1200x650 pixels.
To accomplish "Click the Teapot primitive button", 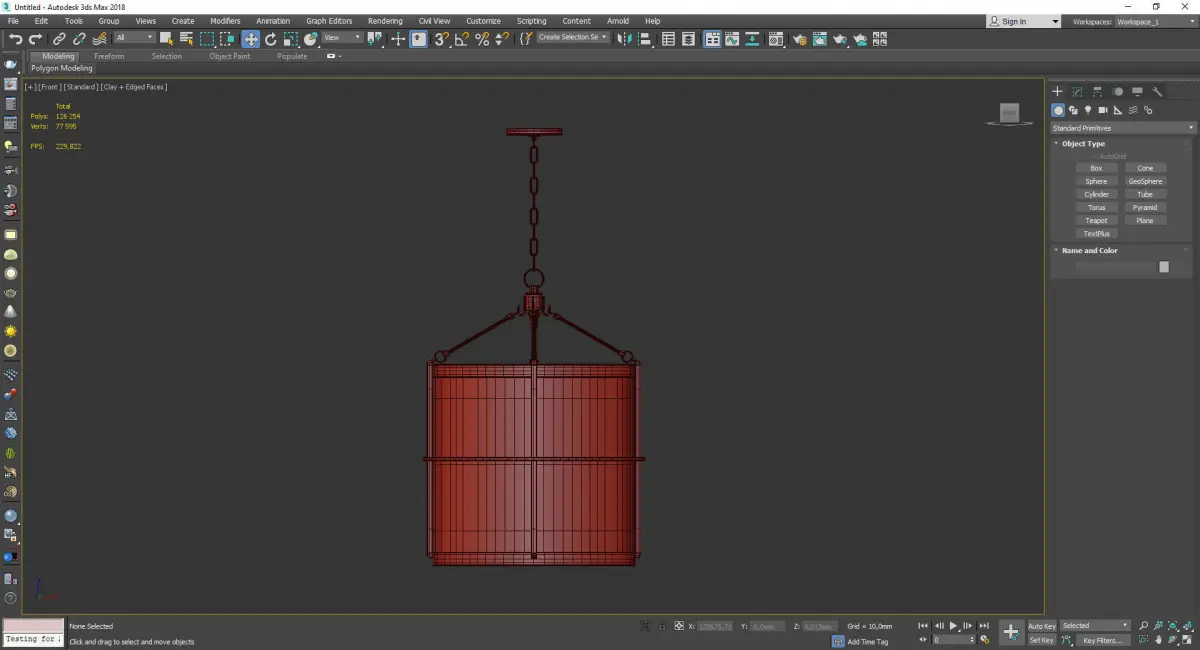I will [1096, 220].
